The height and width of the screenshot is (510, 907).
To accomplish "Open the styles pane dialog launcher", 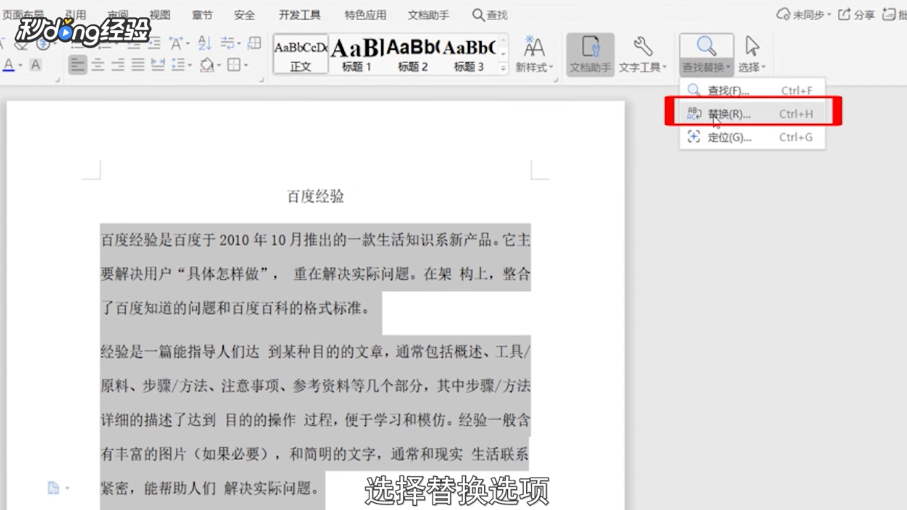I will 555,80.
